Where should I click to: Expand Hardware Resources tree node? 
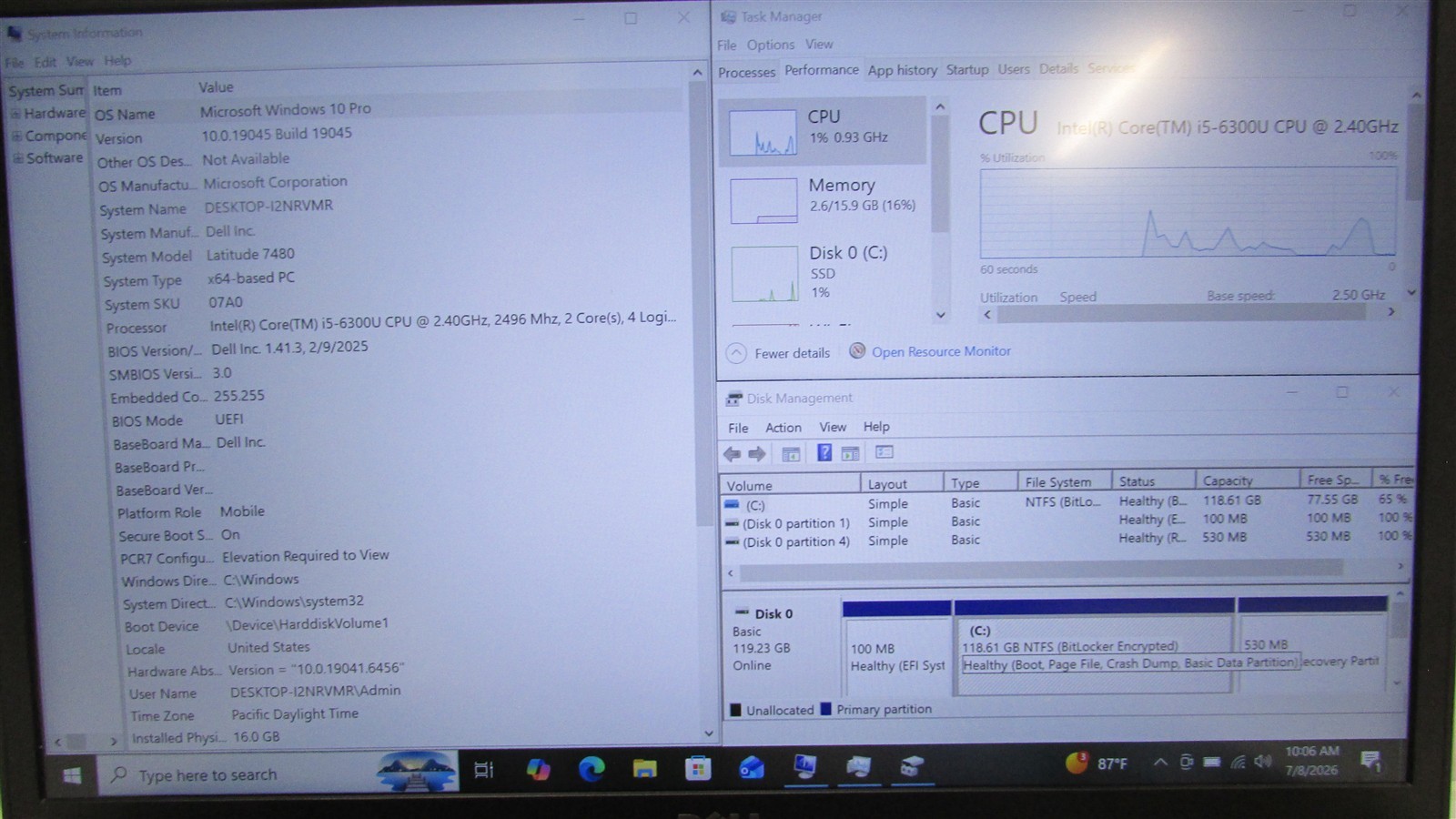click(15, 114)
